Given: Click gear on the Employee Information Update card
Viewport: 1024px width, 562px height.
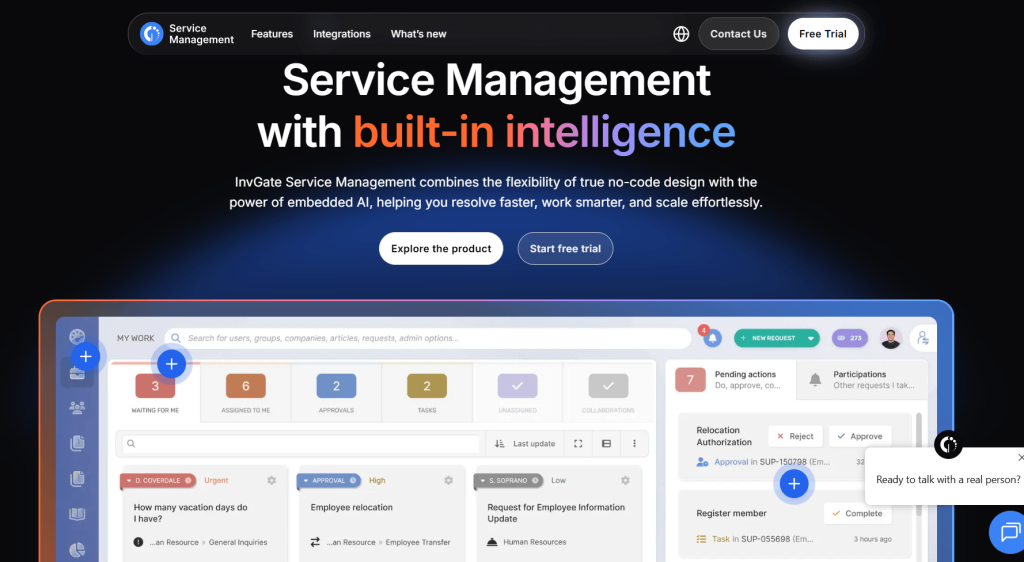Looking at the screenshot, I should click(625, 480).
